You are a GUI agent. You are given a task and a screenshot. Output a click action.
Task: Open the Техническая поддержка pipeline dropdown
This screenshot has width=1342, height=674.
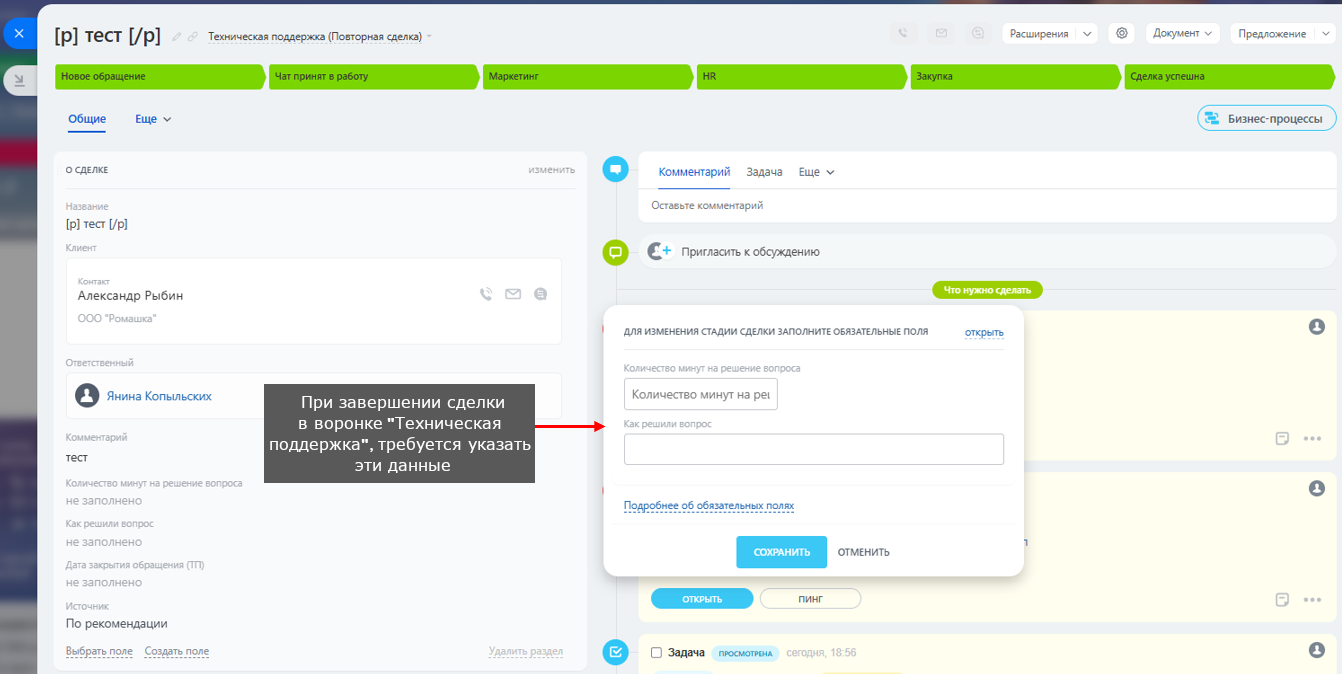coord(320,36)
